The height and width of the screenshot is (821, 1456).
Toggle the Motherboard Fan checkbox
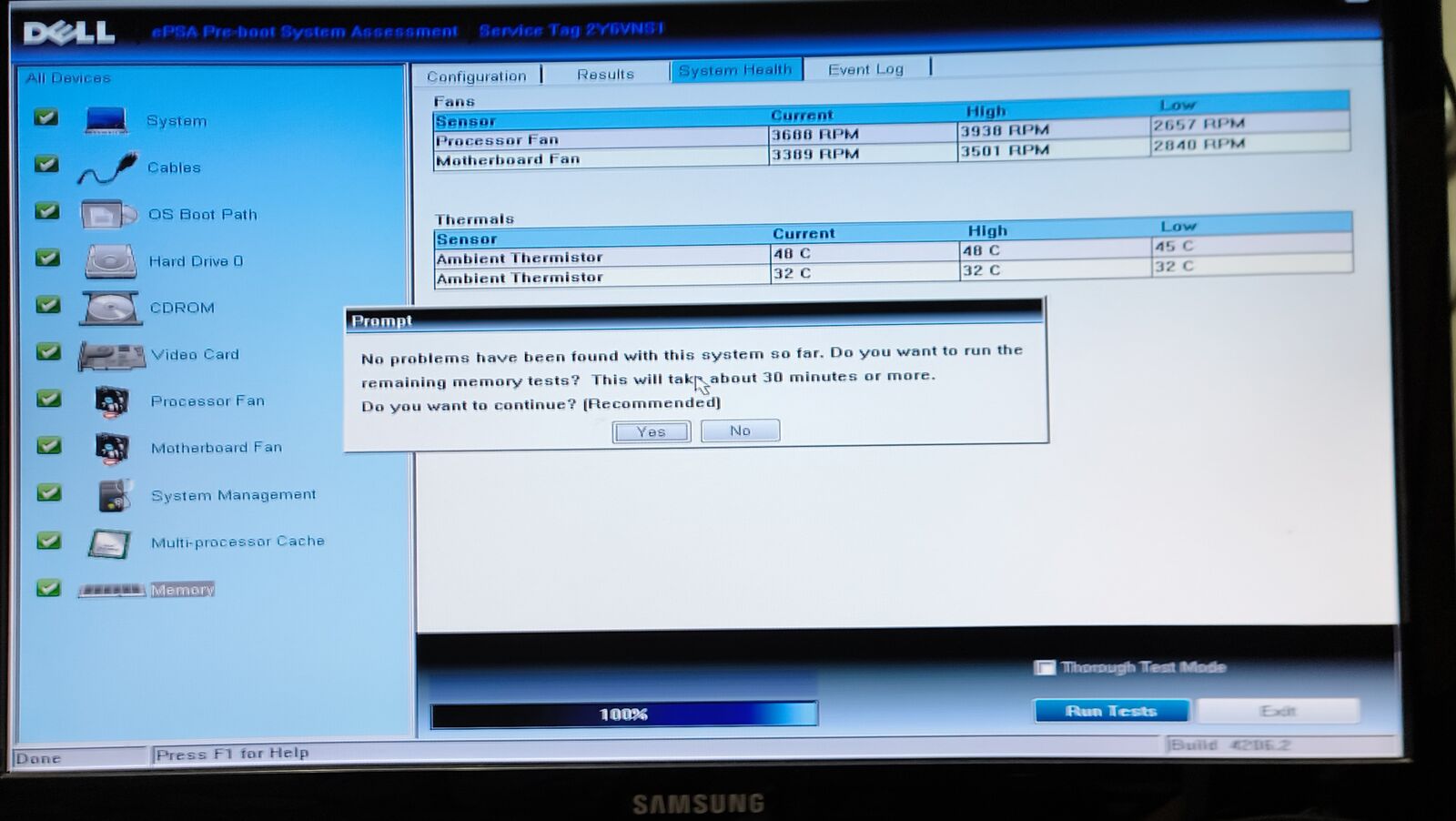[48, 446]
